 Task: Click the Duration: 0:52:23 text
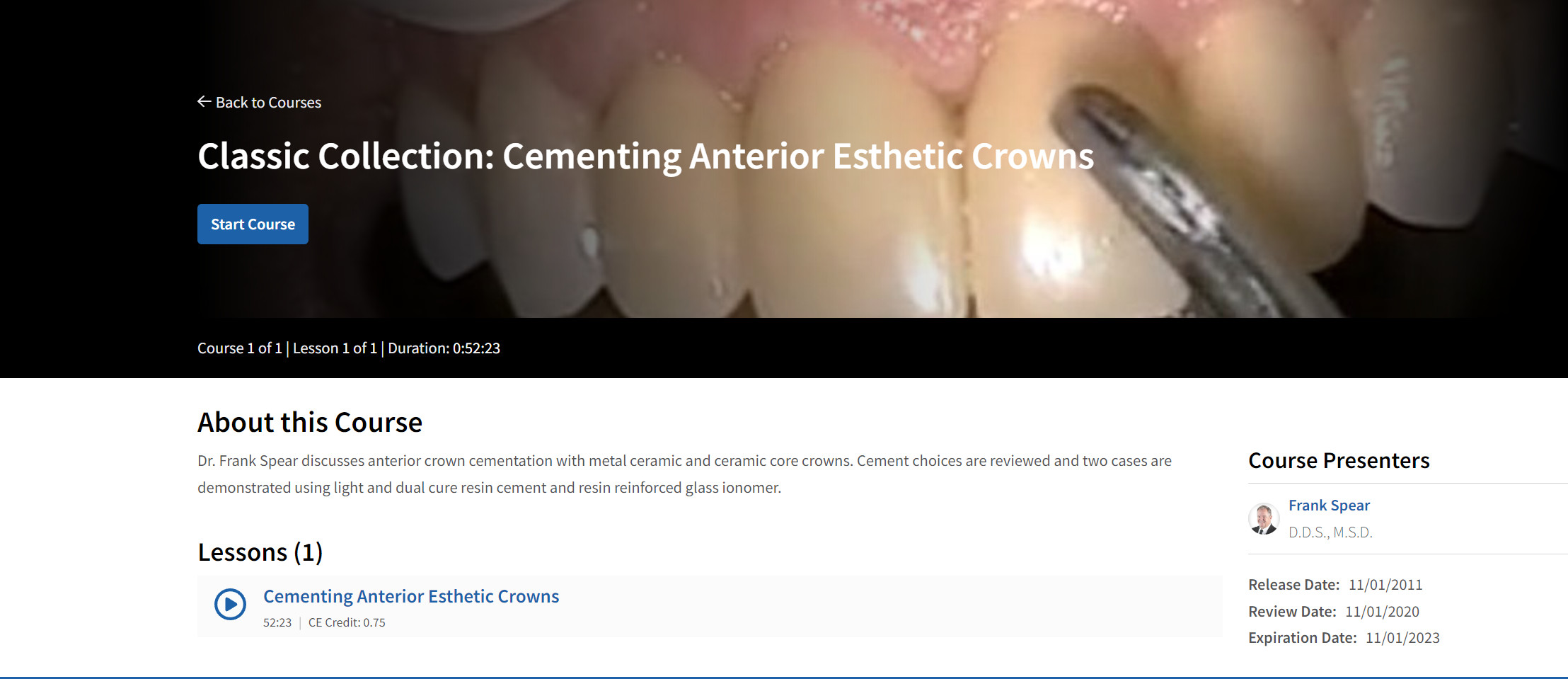(444, 348)
